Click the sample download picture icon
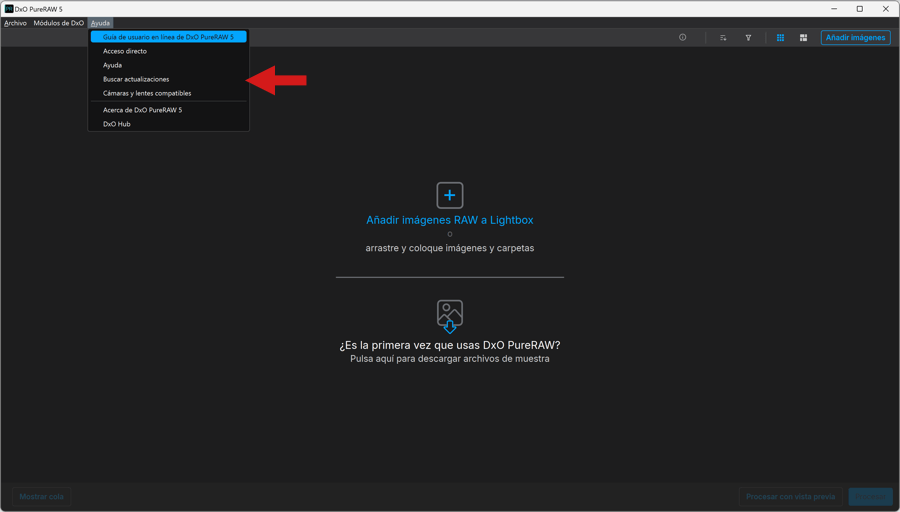 pyautogui.click(x=449, y=316)
